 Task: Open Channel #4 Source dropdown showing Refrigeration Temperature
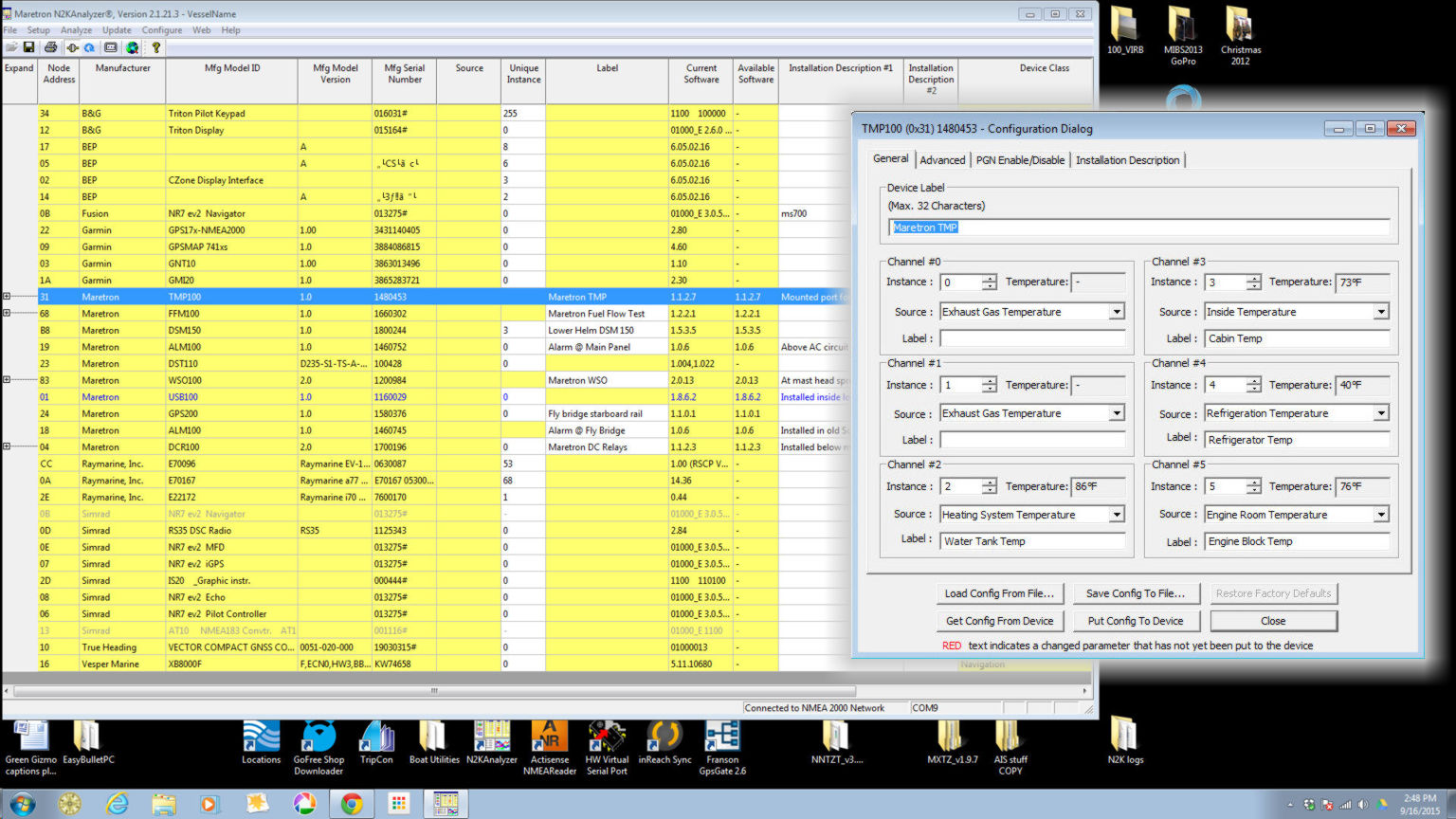1381,413
